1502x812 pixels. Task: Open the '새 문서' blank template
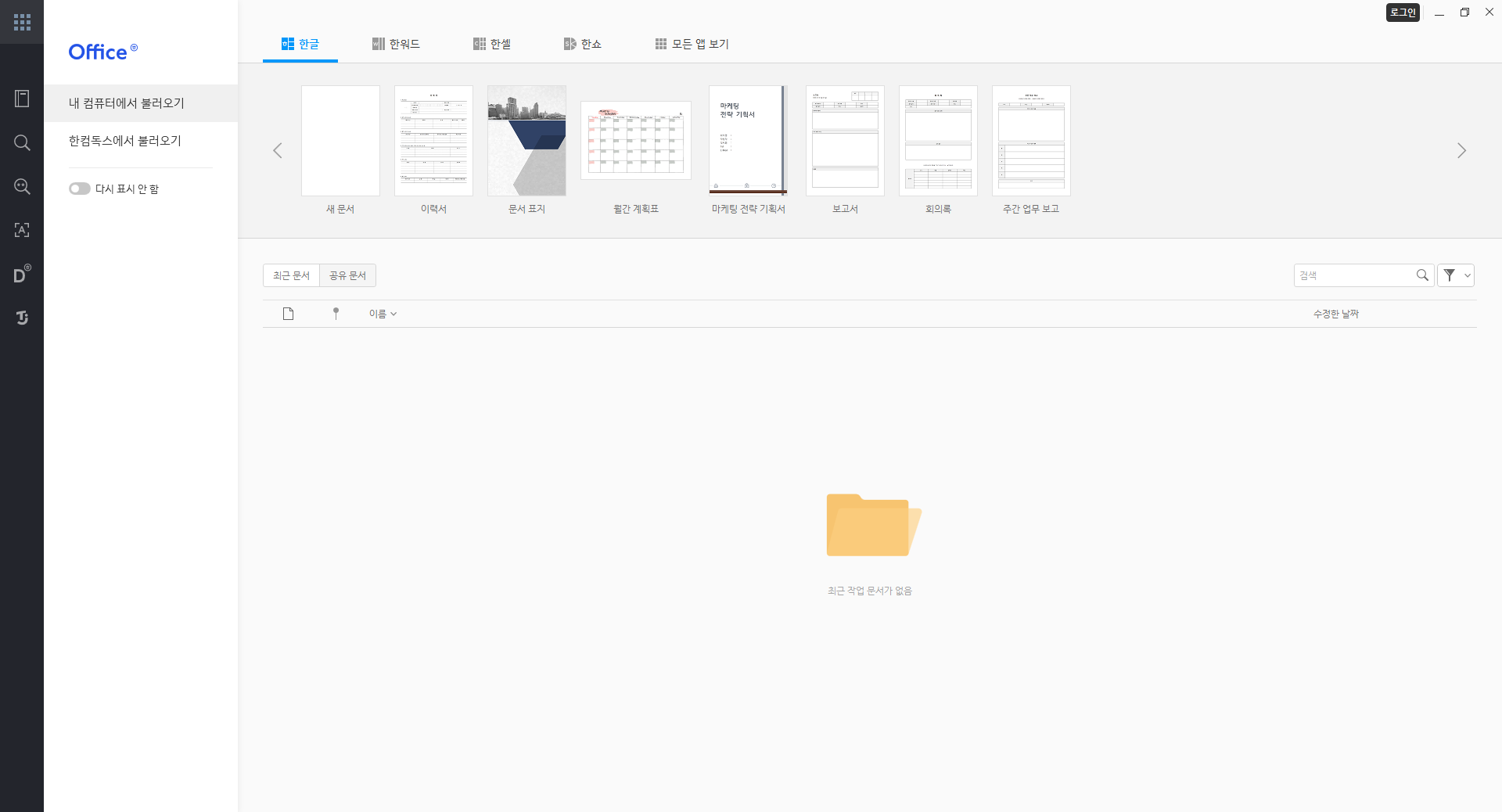click(x=340, y=141)
